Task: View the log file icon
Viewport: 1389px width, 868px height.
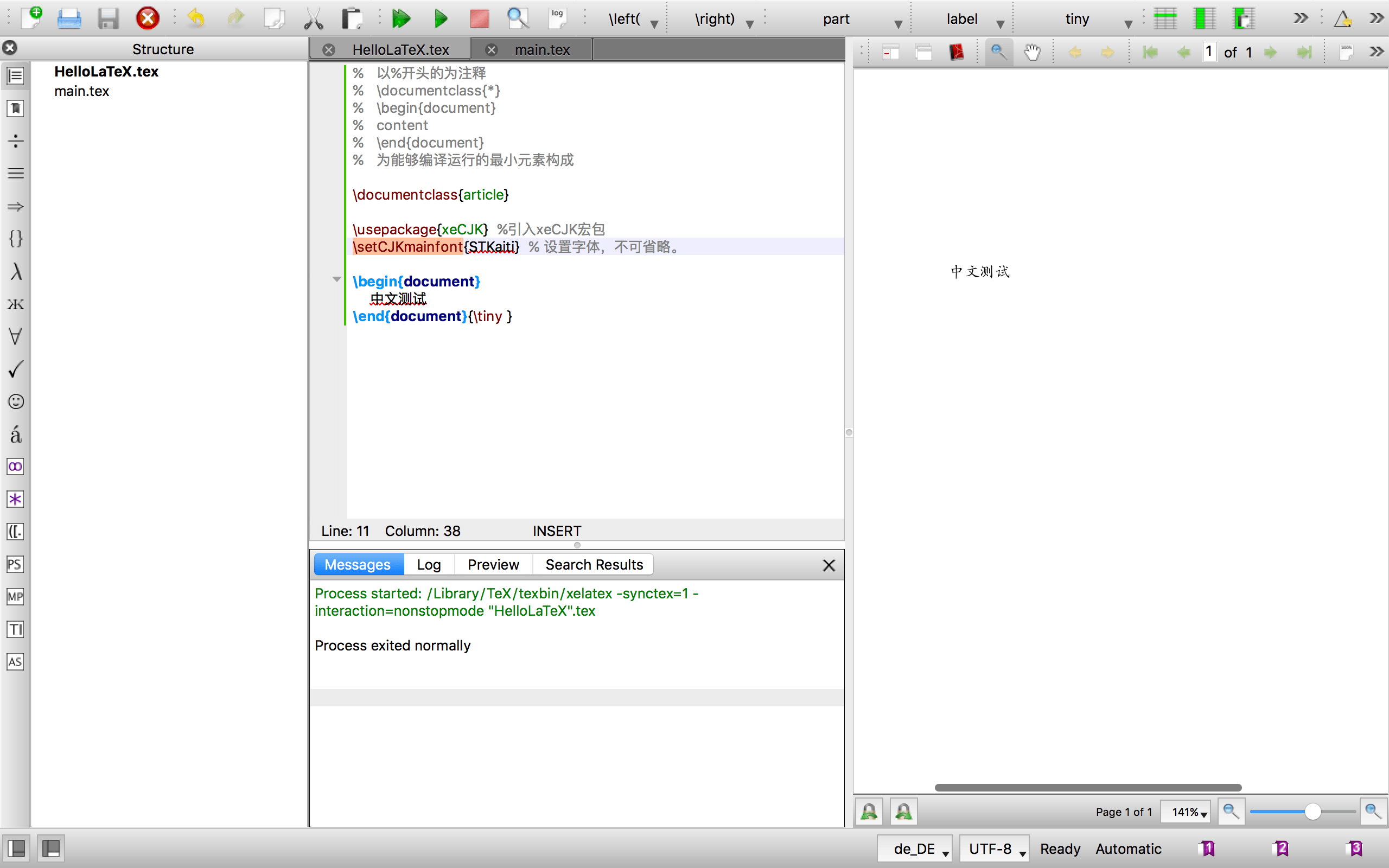Action: click(557, 18)
